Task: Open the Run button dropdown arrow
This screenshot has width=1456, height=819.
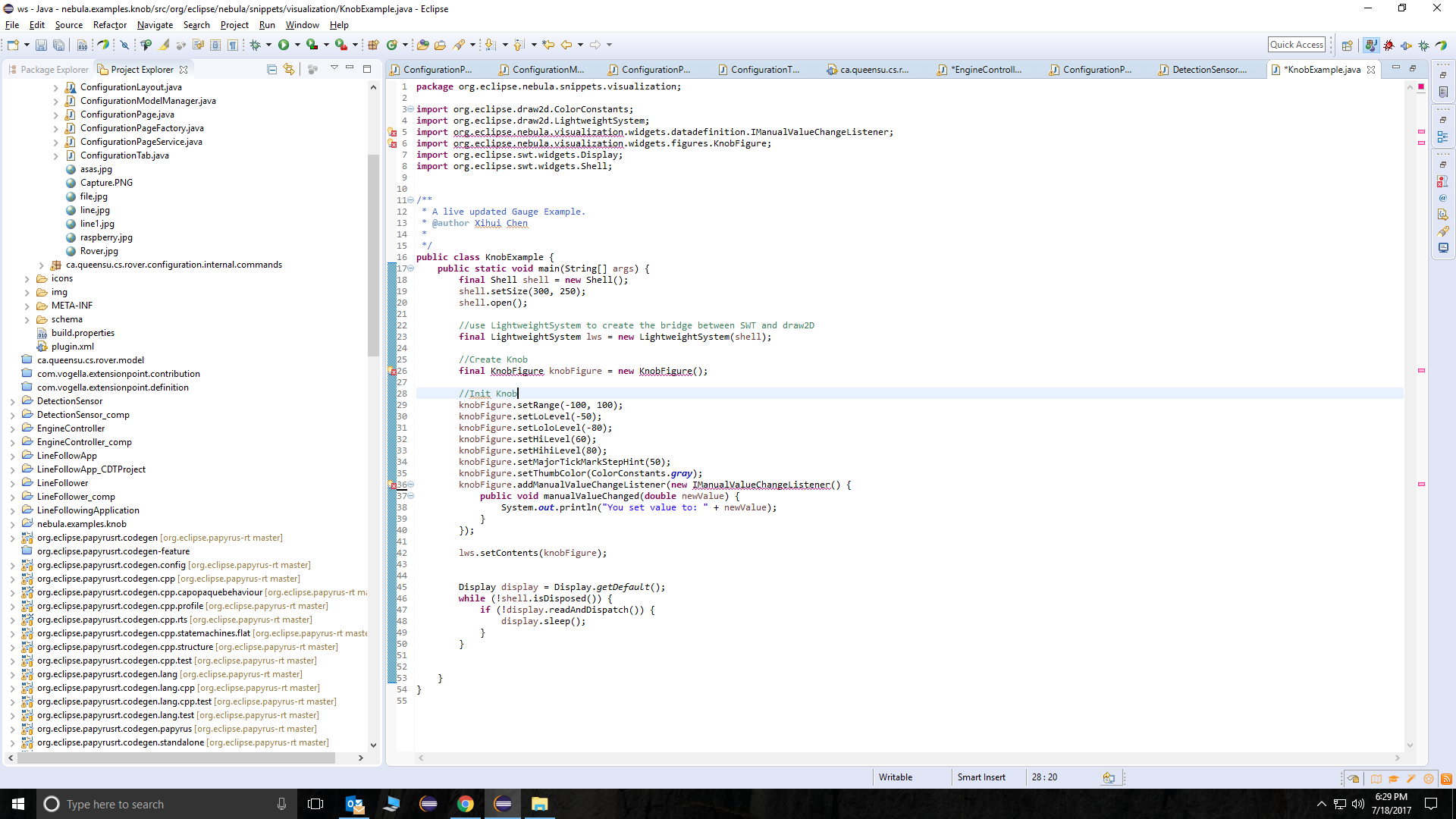Action: click(297, 45)
